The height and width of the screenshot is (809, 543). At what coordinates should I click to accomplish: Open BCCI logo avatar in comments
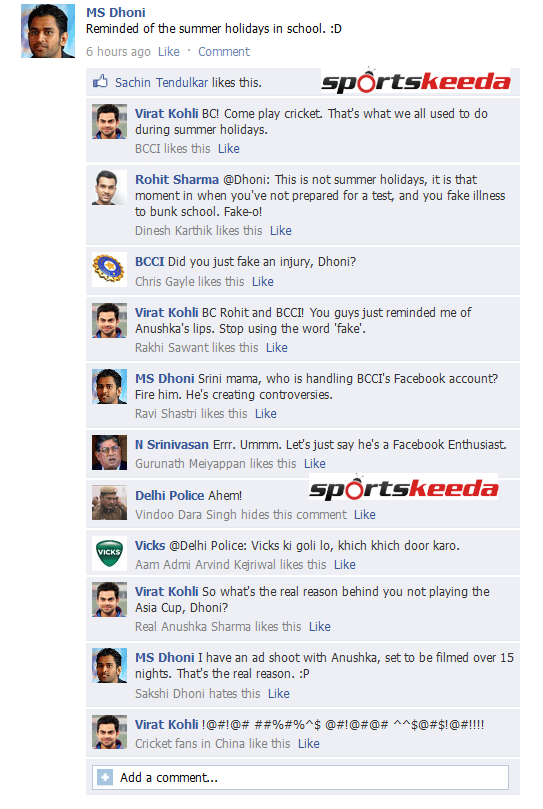click(x=109, y=269)
